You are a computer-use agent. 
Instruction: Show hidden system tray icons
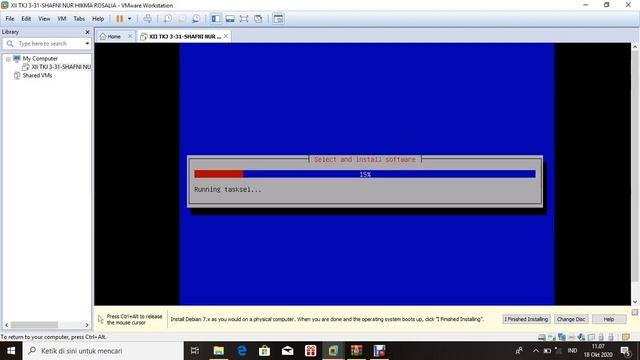point(536,351)
